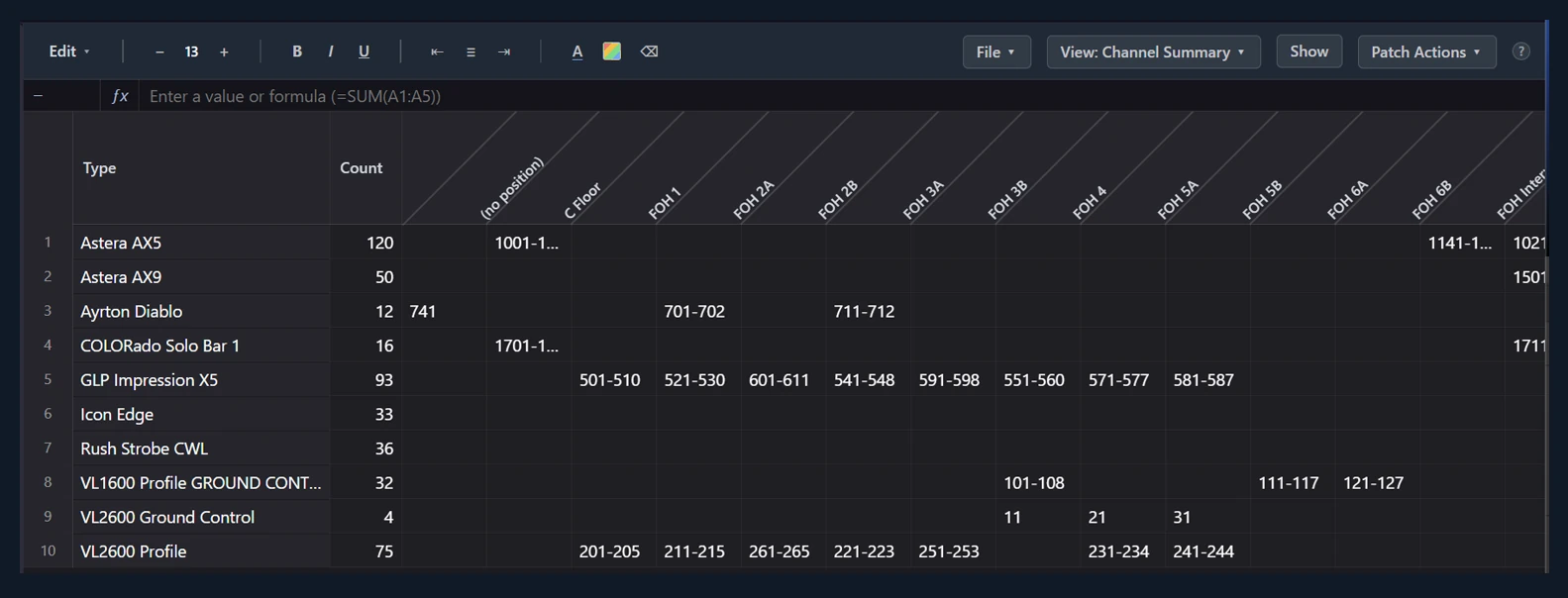This screenshot has height=598, width=1568.
Task: Click the cell reference box
Action: 61,96
